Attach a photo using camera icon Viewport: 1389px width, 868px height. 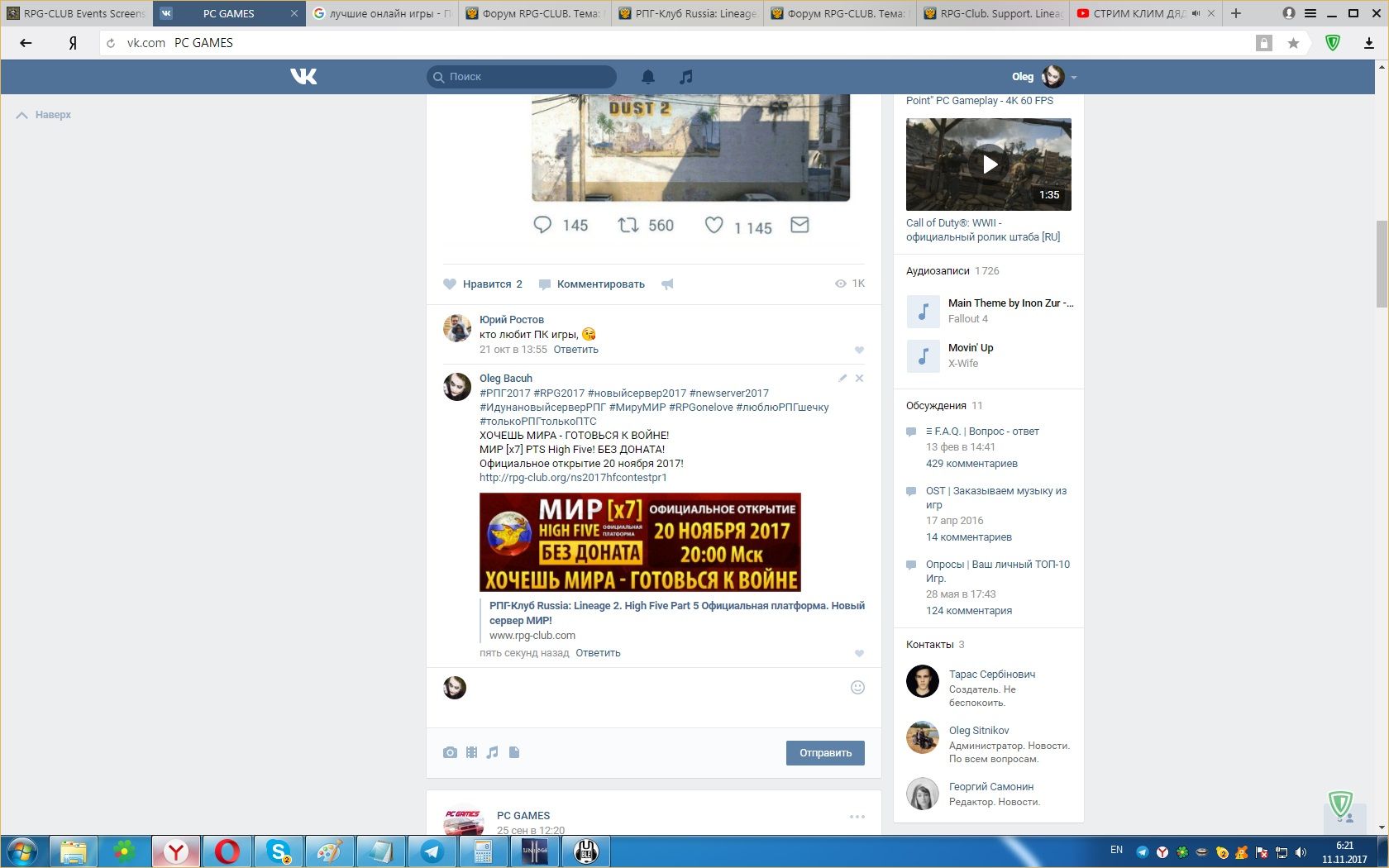click(x=450, y=752)
